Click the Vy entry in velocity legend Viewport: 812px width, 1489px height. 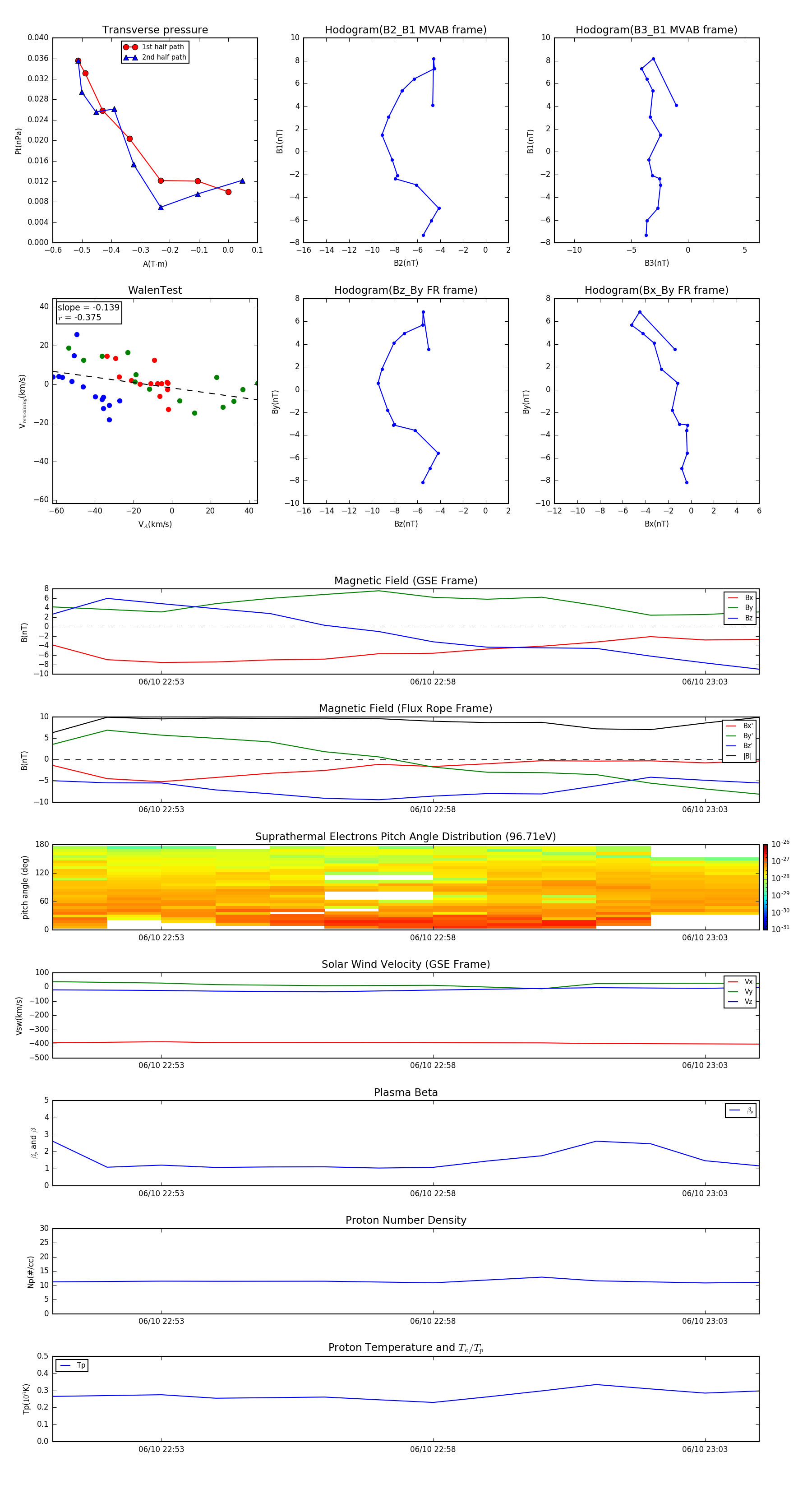pos(740,991)
